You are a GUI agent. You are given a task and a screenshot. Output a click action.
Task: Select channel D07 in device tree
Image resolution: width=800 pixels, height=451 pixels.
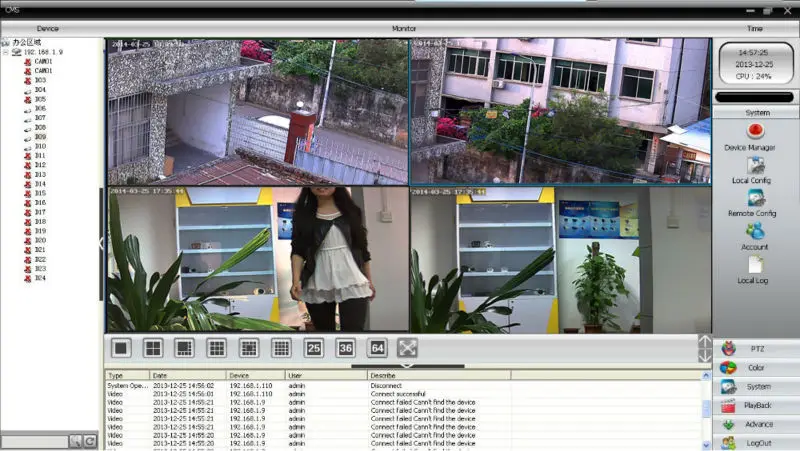[x=40, y=118]
